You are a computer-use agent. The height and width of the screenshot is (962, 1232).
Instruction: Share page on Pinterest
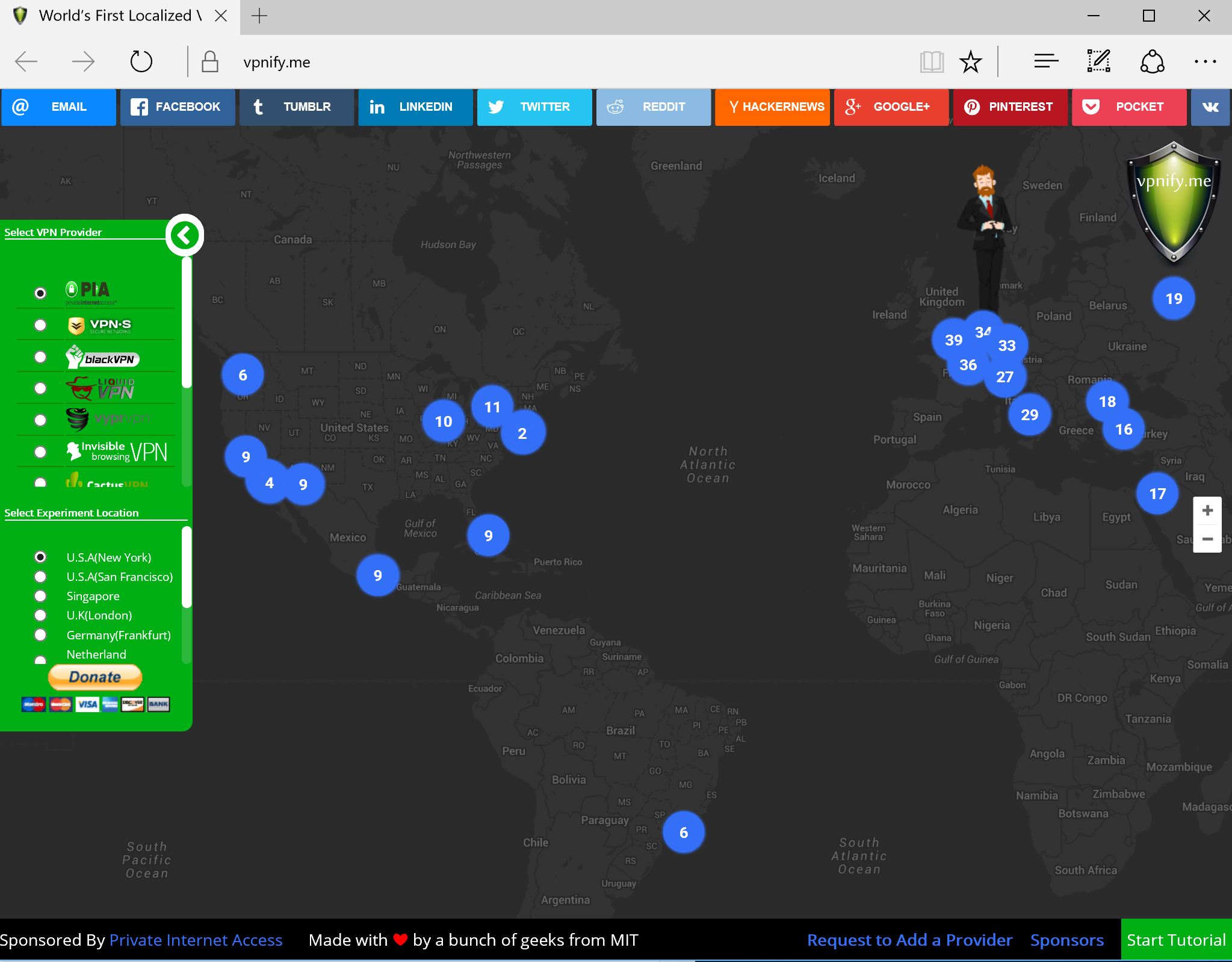tap(1011, 107)
